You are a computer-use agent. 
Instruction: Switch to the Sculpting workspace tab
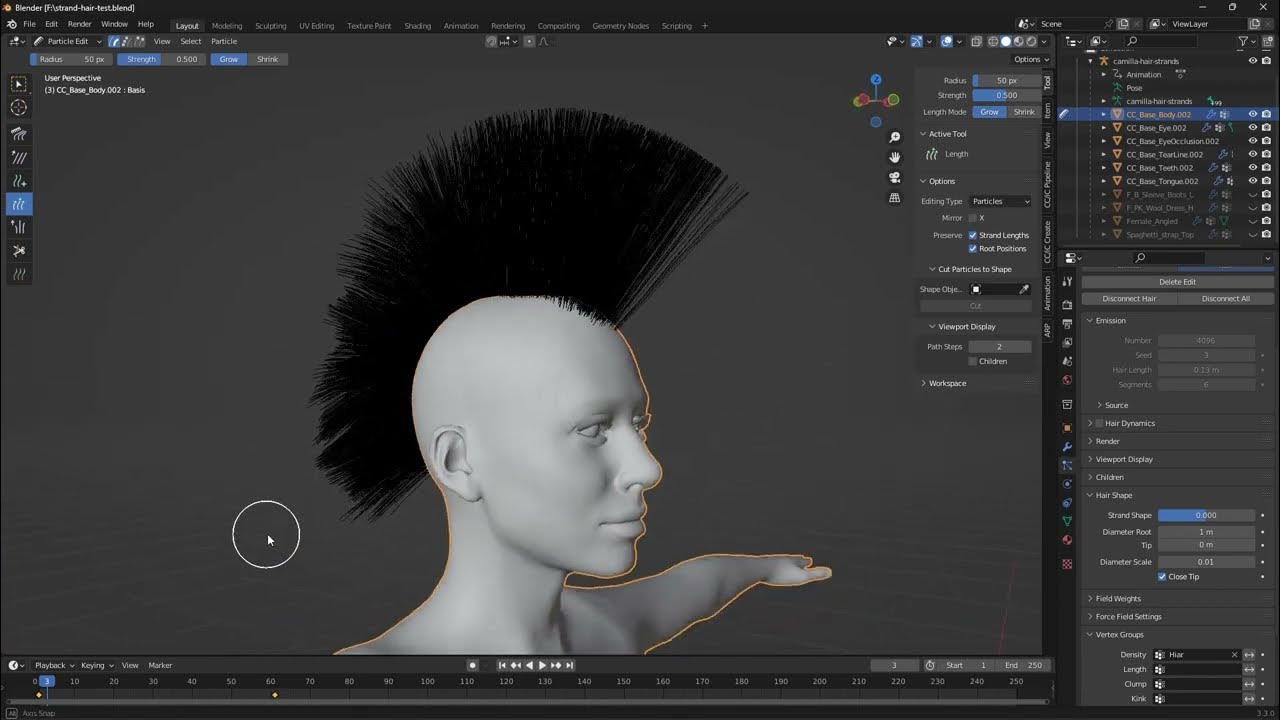[x=270, y=25]
